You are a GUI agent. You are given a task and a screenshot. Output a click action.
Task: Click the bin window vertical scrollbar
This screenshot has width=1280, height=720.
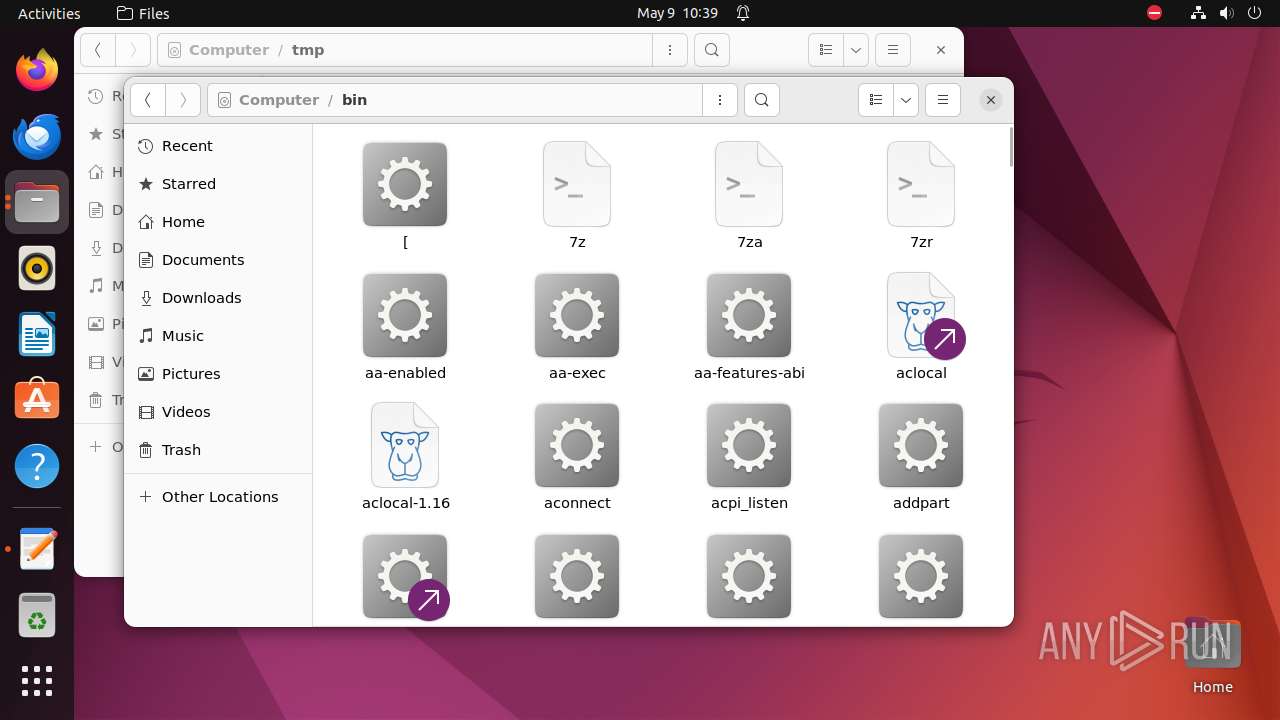click(1010, 147)
